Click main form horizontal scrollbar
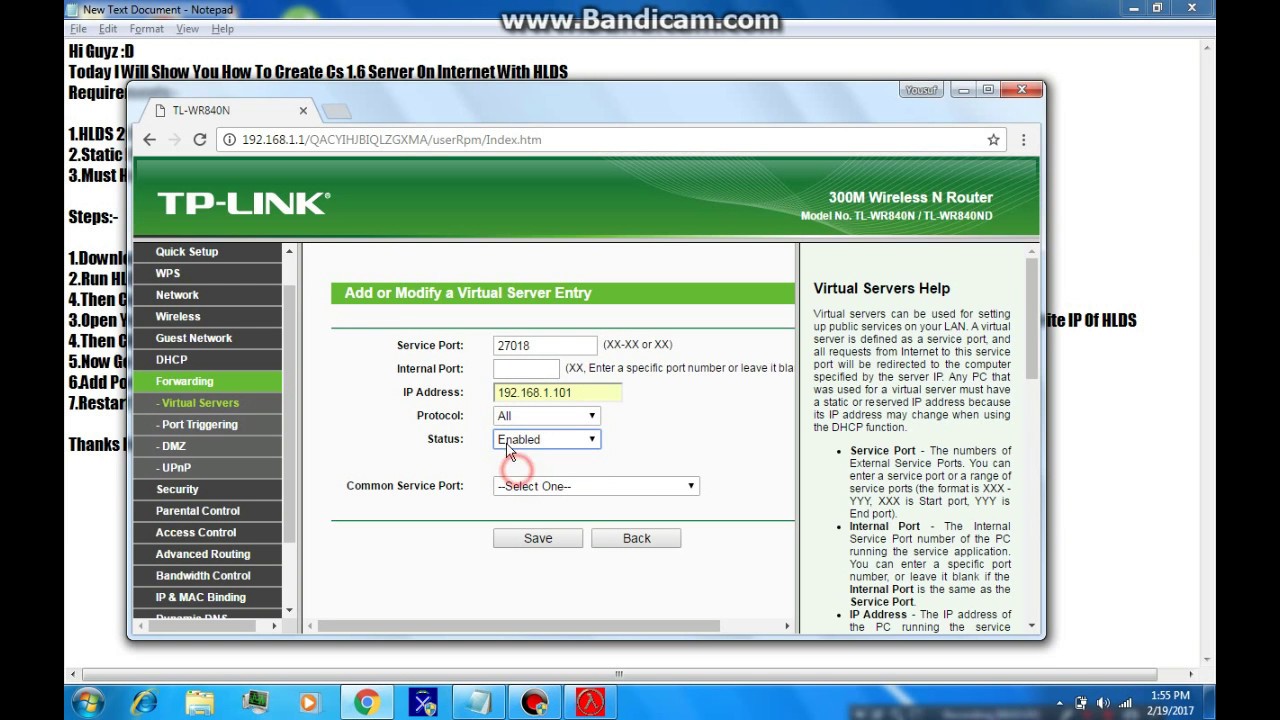 pos(520,626)
